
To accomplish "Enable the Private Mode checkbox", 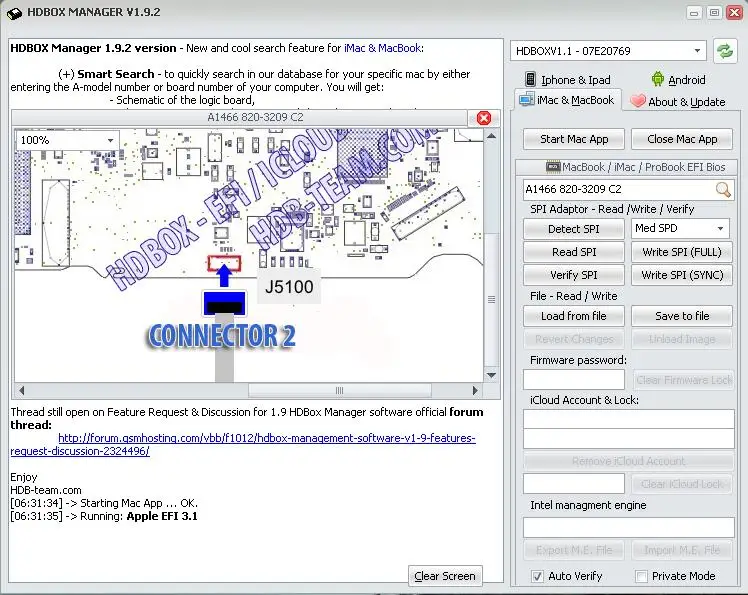I will tap(642, 576).
